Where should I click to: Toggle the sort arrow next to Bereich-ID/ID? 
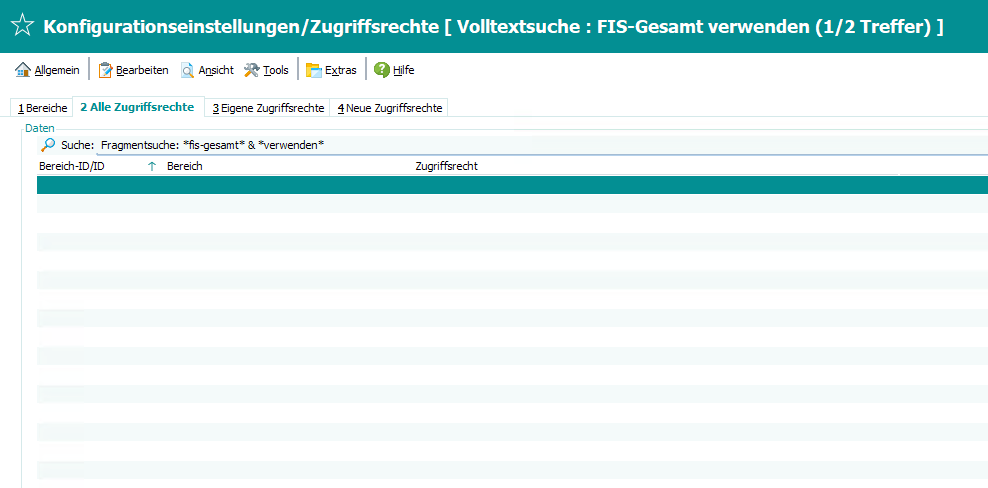[152, 166]
